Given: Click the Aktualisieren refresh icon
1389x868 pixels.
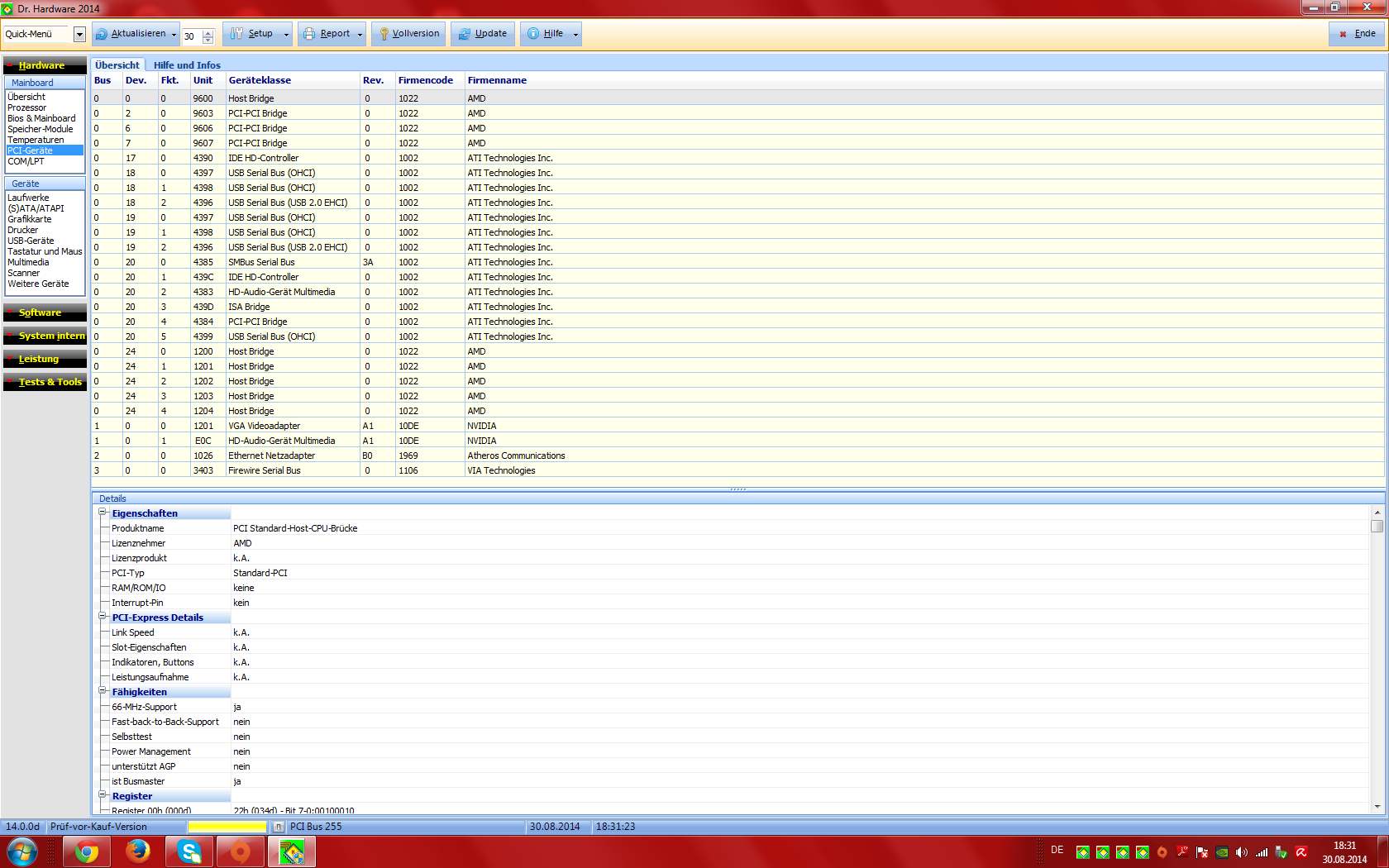Looking at the screenshot, I should 102,34.
